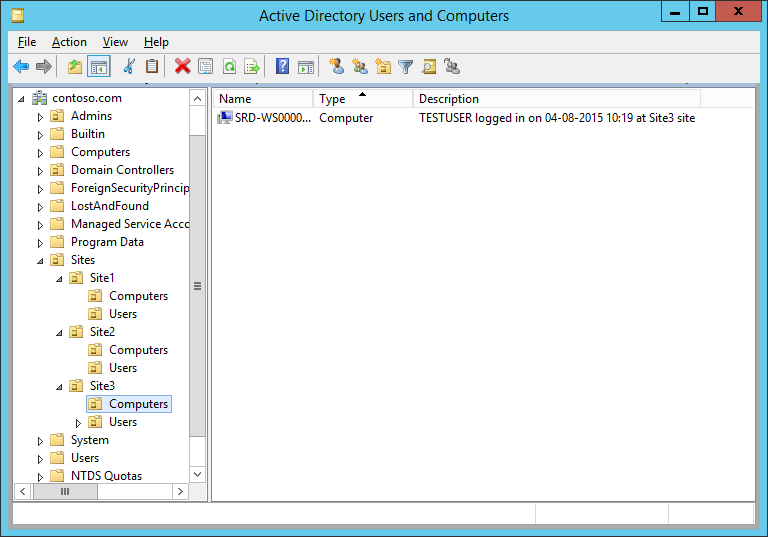768x537 pixels.
Task: Click the Add to group icon
Action: [x=452, y=66]
